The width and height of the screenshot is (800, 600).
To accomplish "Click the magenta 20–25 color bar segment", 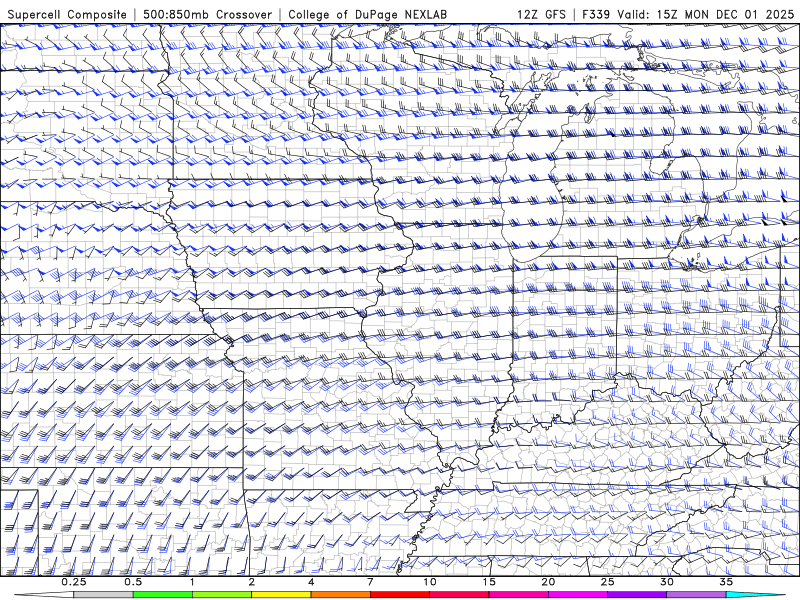I will click(578, 595).
